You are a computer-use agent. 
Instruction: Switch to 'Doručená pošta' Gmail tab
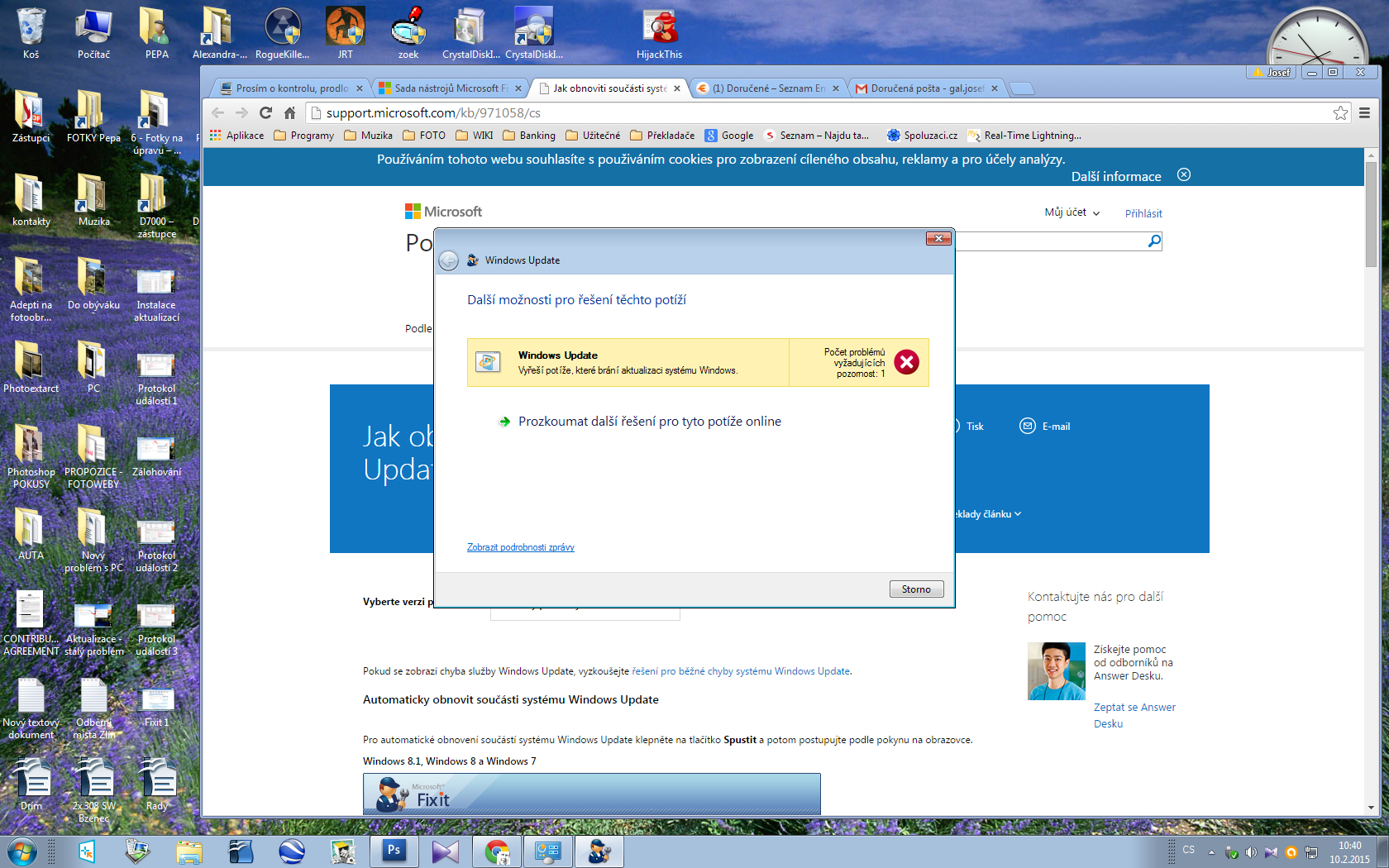click(927, 88)
